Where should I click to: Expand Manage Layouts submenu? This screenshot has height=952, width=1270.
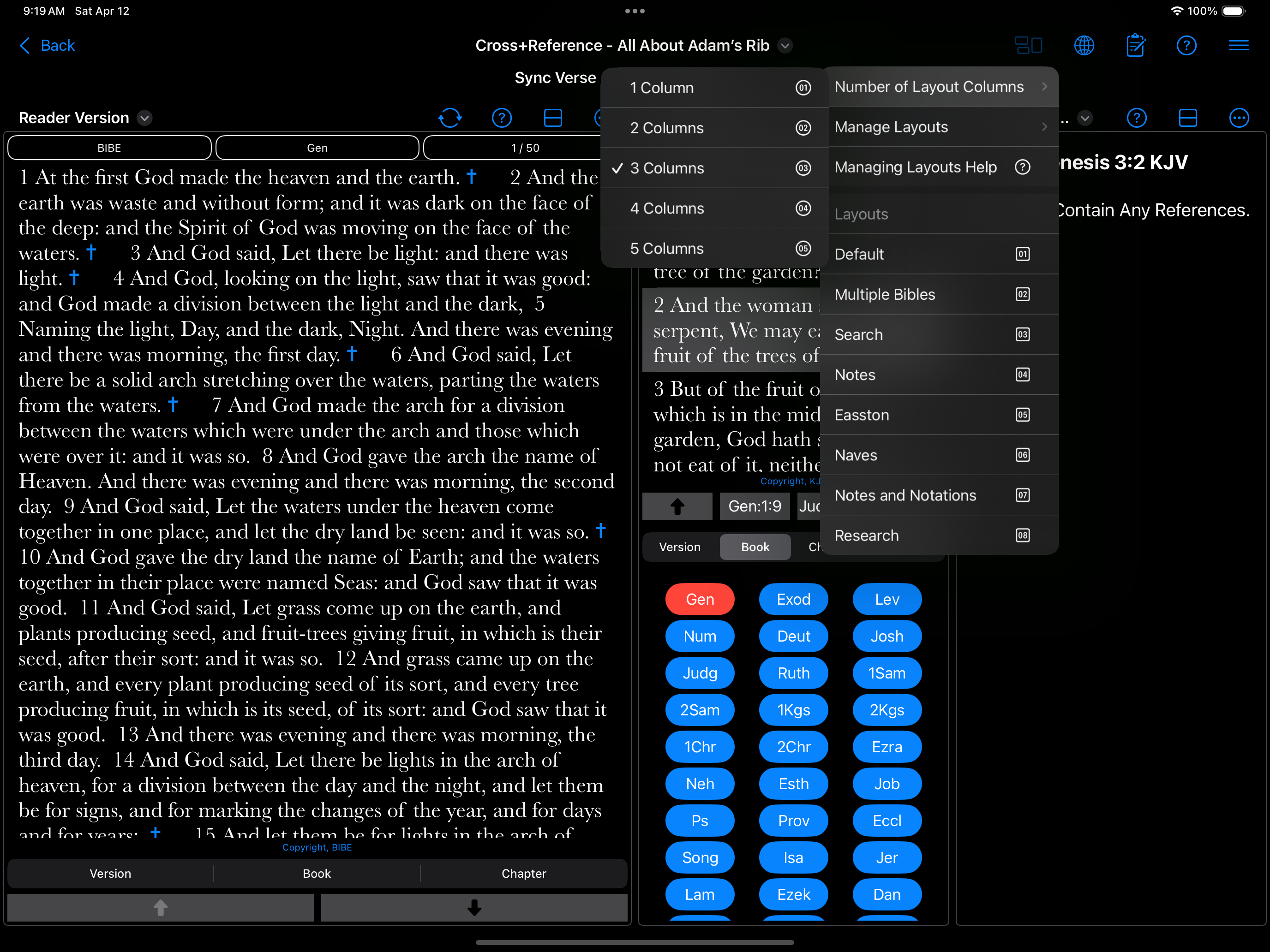940,127
